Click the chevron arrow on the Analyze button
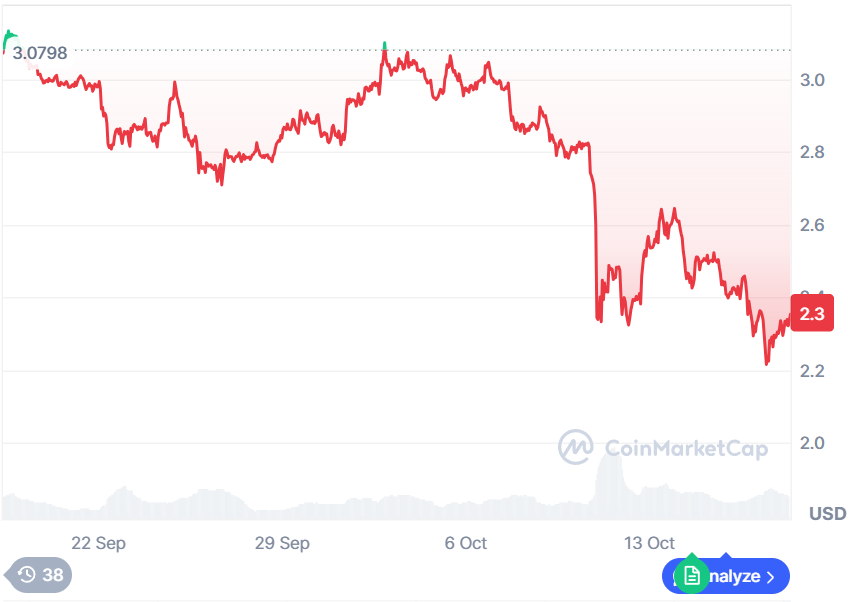Image resolution: width=856 pixels, height=602 pixels. tap(770, 577)
